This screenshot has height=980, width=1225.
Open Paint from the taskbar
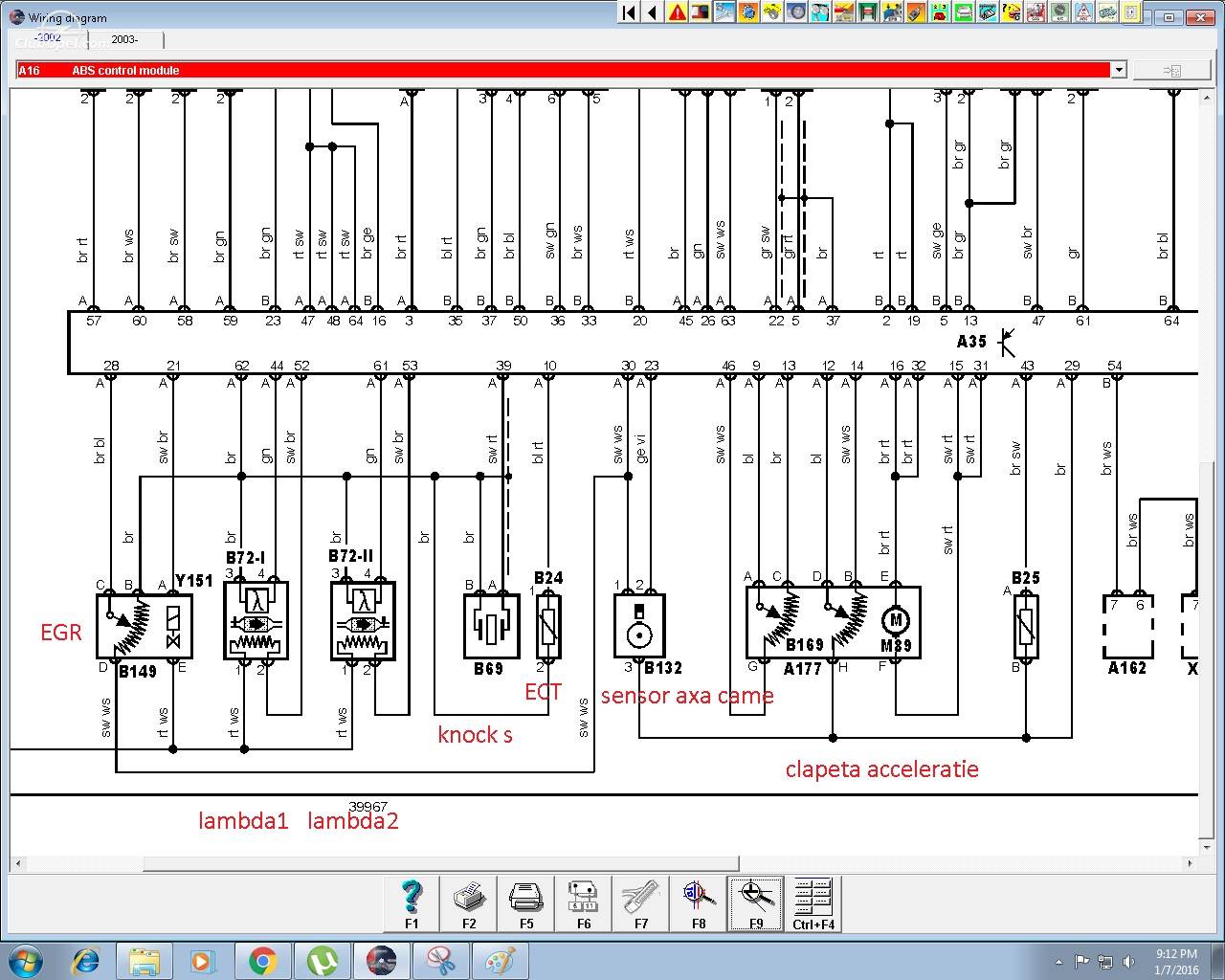500,960
